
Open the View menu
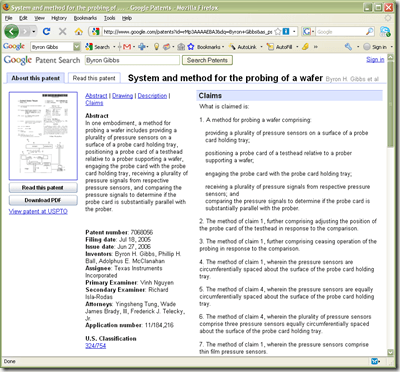tap(39, 18)
